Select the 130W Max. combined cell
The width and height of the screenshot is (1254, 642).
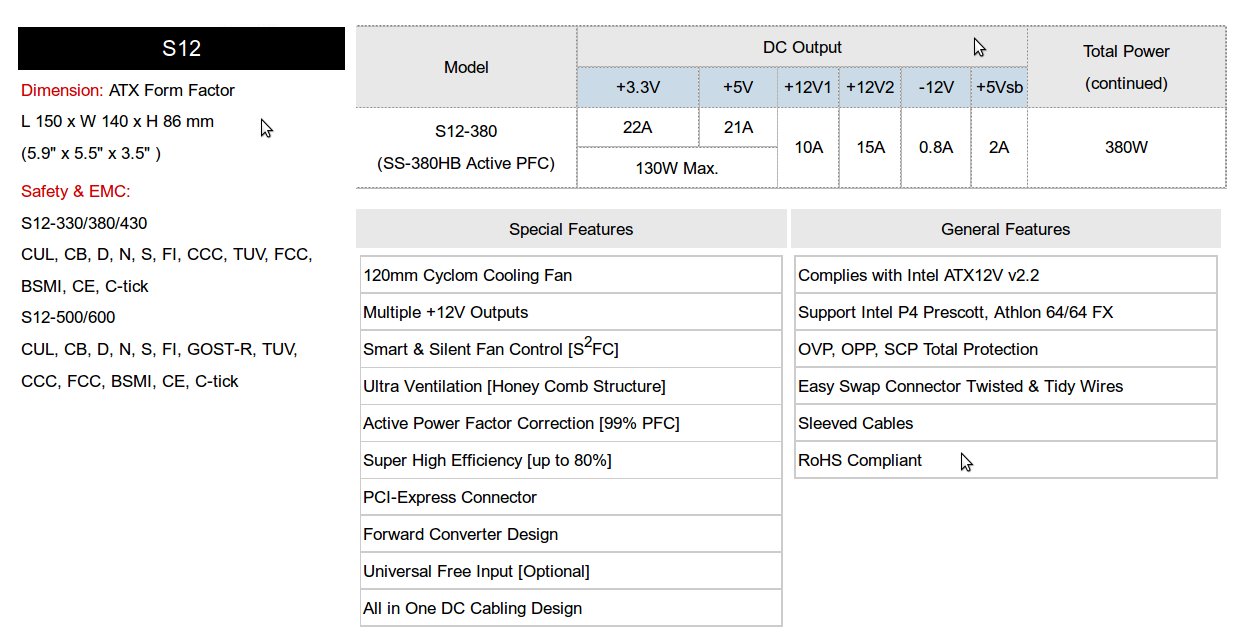coord(677,168)
